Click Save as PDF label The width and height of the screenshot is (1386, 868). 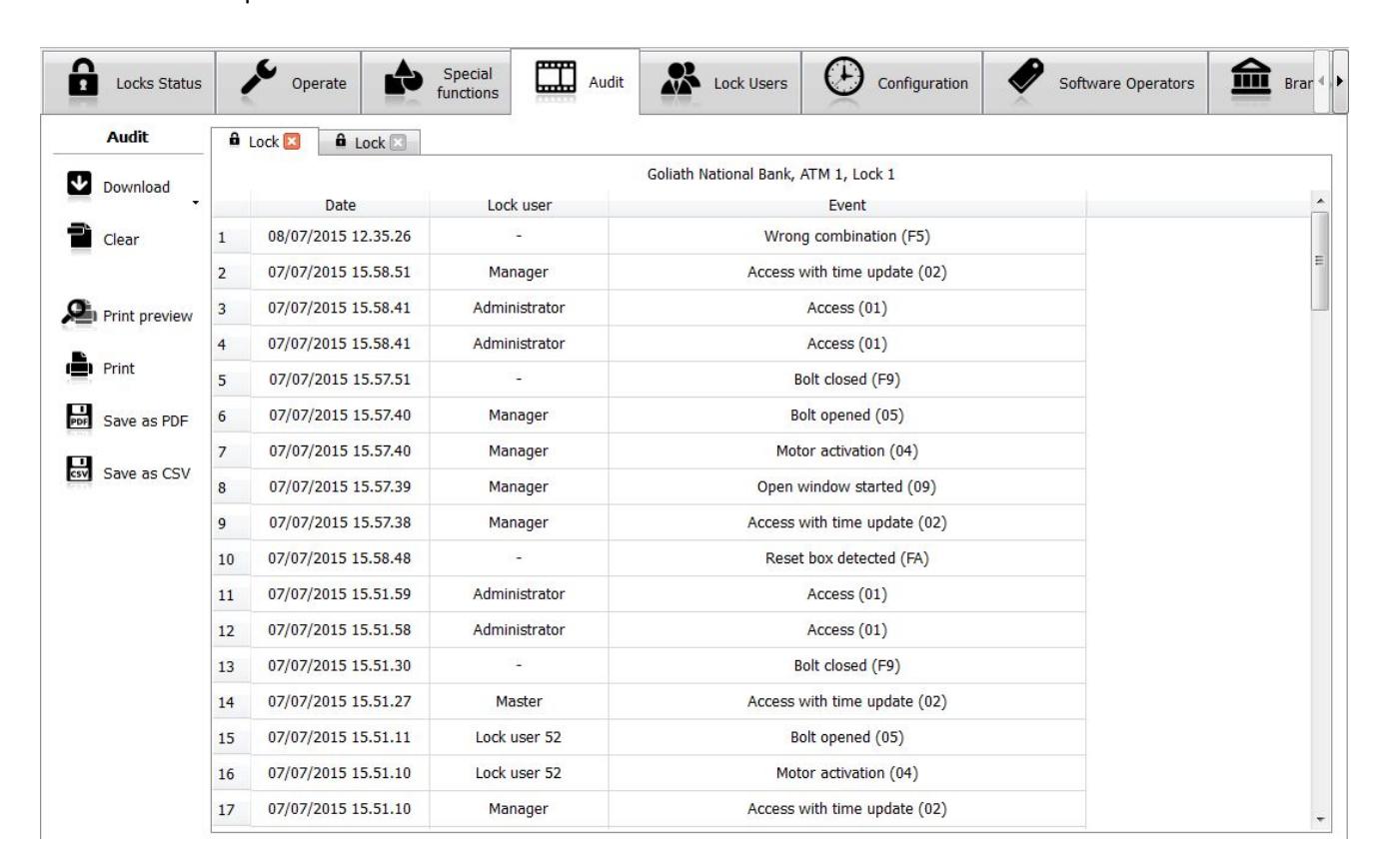click(146, 421)
